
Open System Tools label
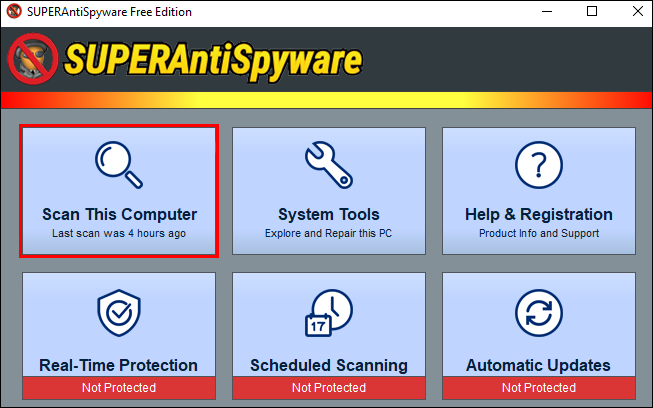[x=329, y=214]
